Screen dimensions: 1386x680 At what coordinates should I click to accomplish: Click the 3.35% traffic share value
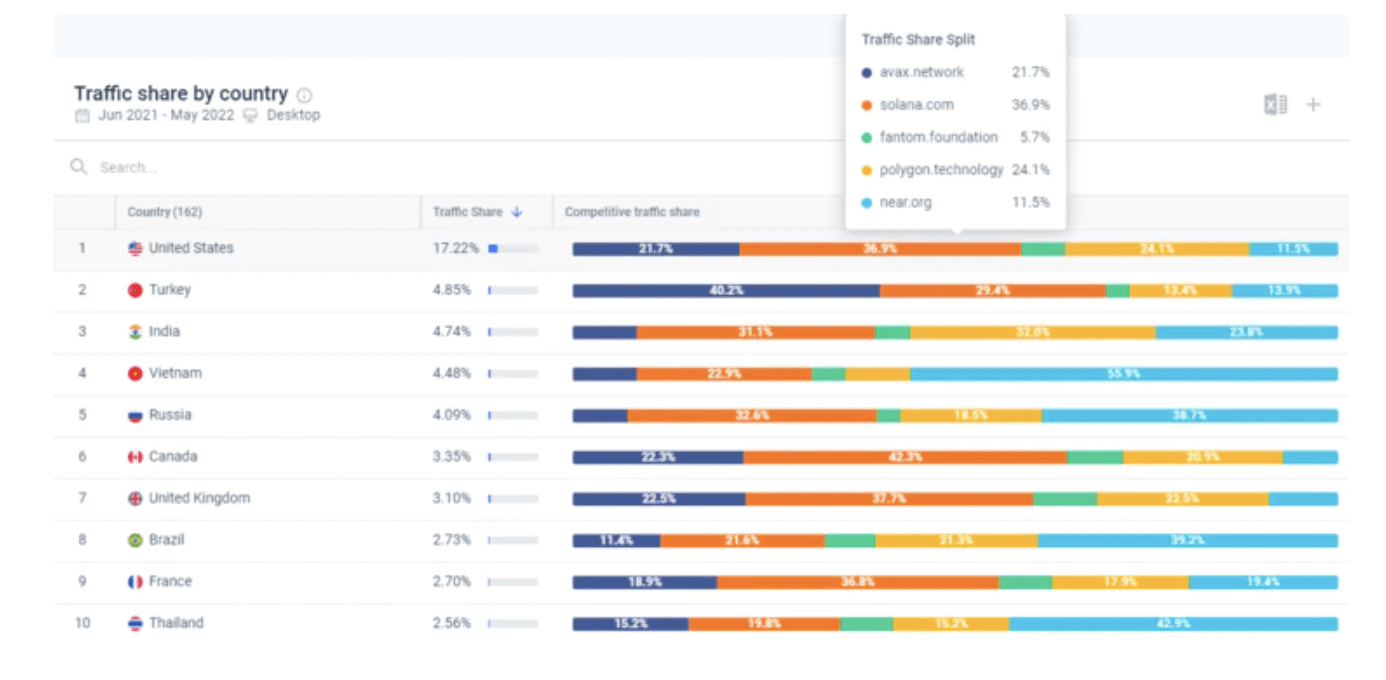coord(452,457)
